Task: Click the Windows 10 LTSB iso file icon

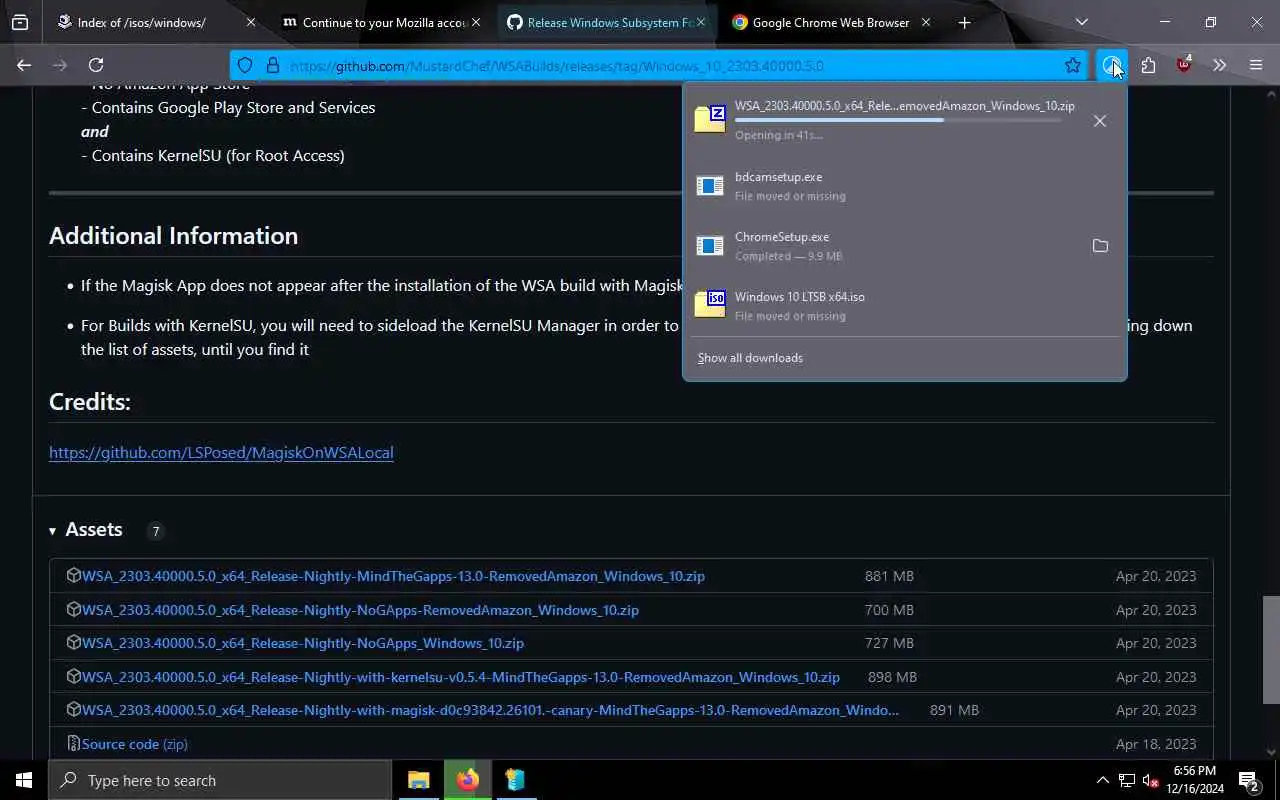Action: pos(710,304)
